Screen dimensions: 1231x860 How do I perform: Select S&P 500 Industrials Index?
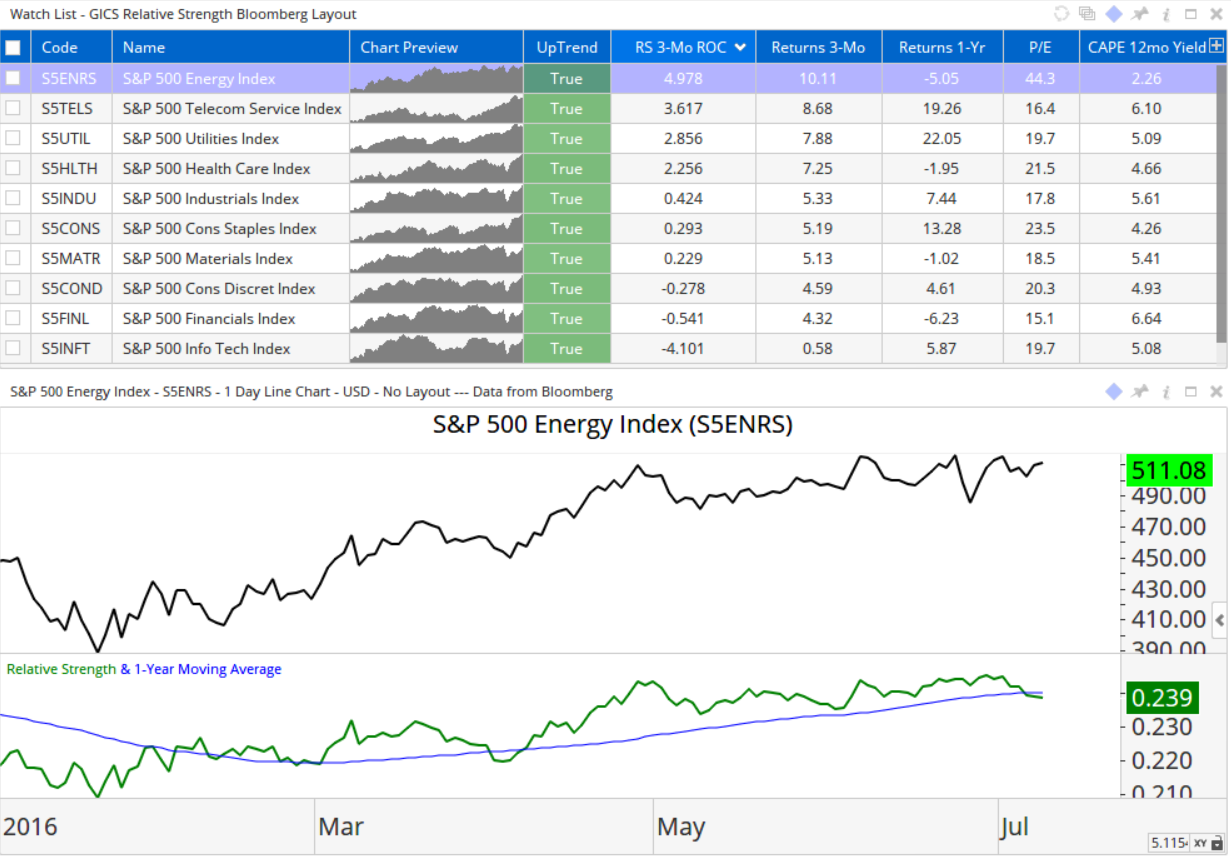point(211,198)
